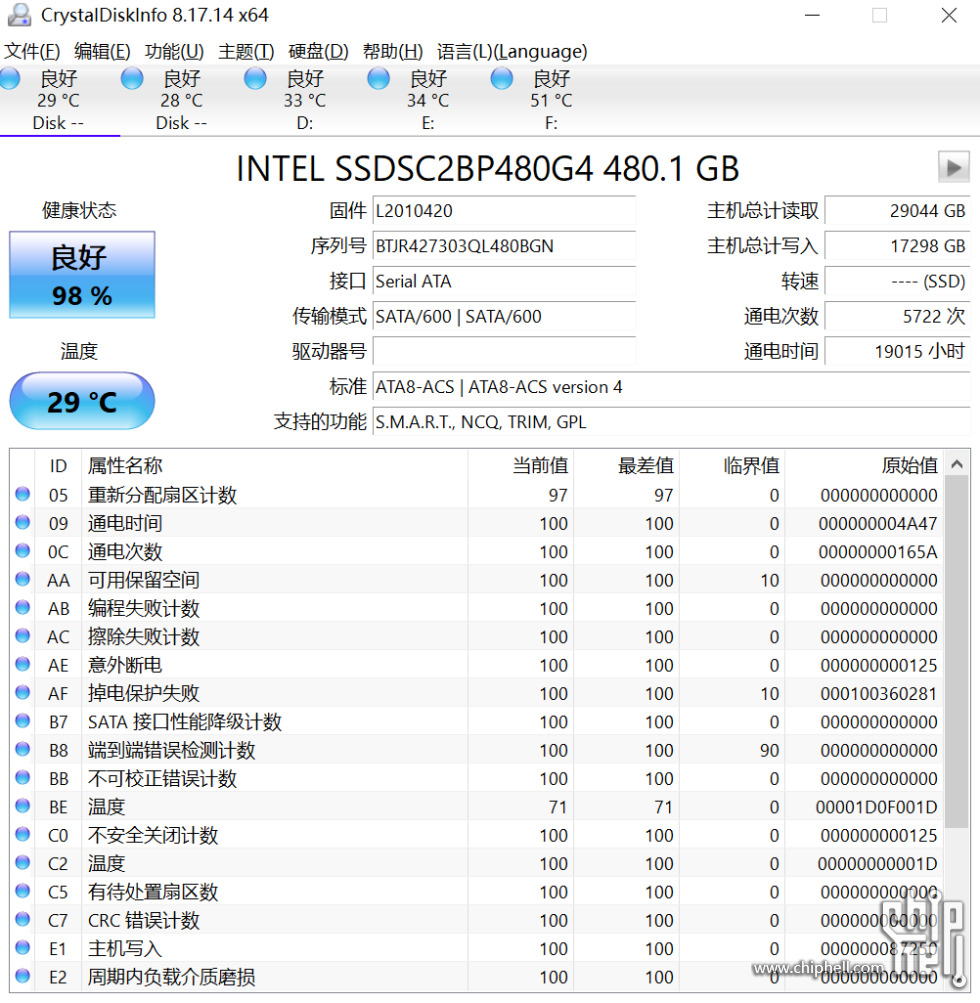This screenshot has height=1003, width=980.
Task: Click the 原始值 column header
Action: 865,466
